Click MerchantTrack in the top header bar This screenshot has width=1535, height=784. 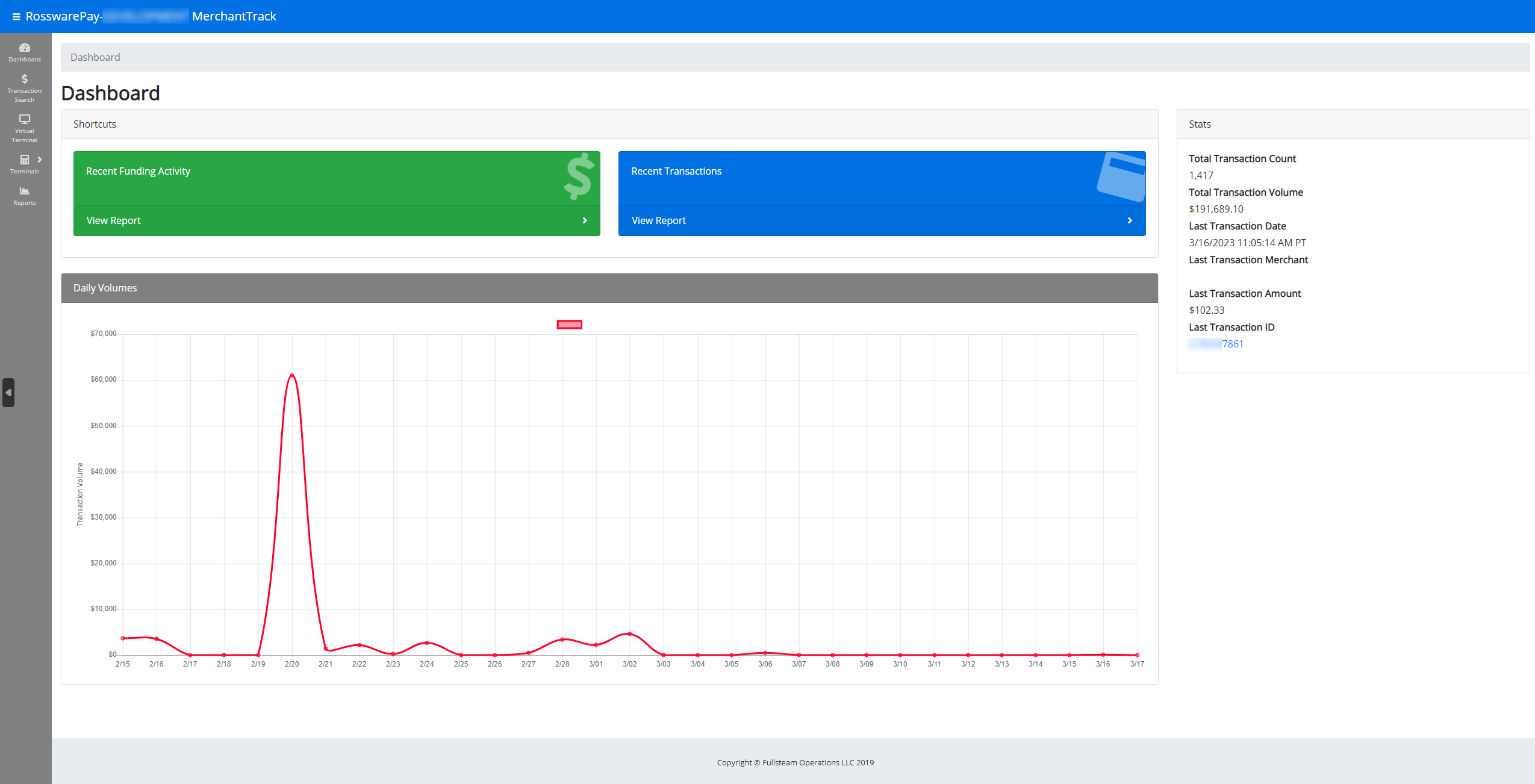234,16
